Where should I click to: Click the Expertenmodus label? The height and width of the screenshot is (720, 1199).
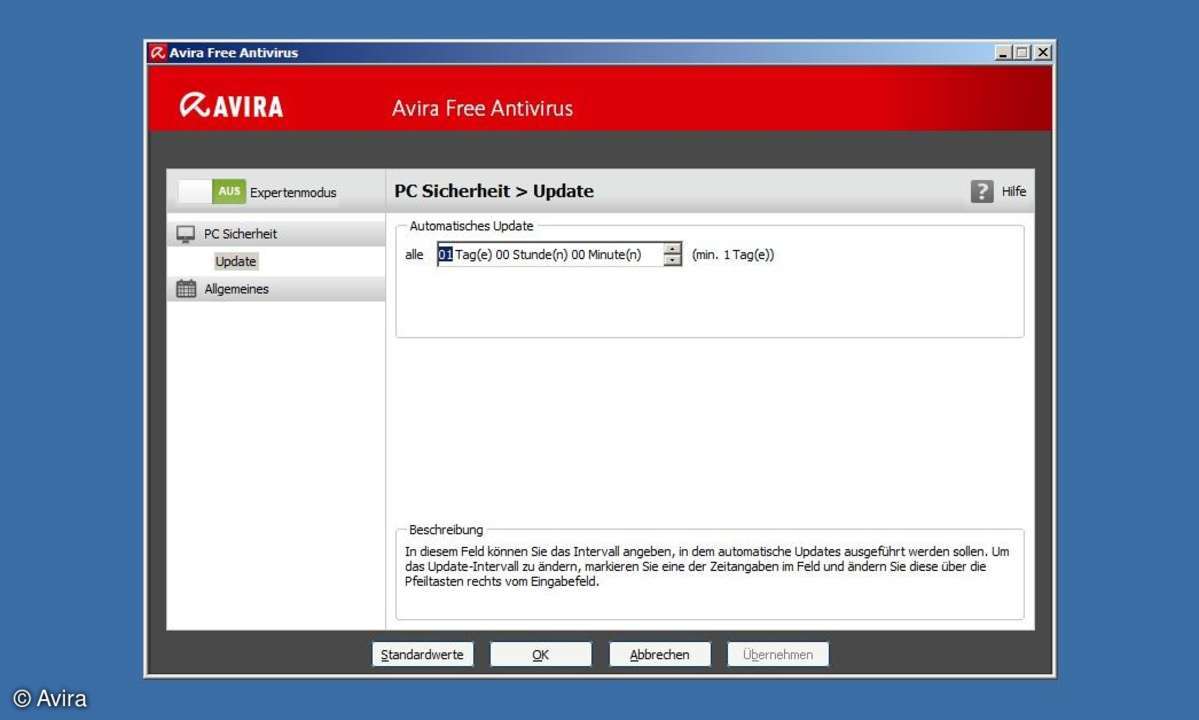[293, 193]
